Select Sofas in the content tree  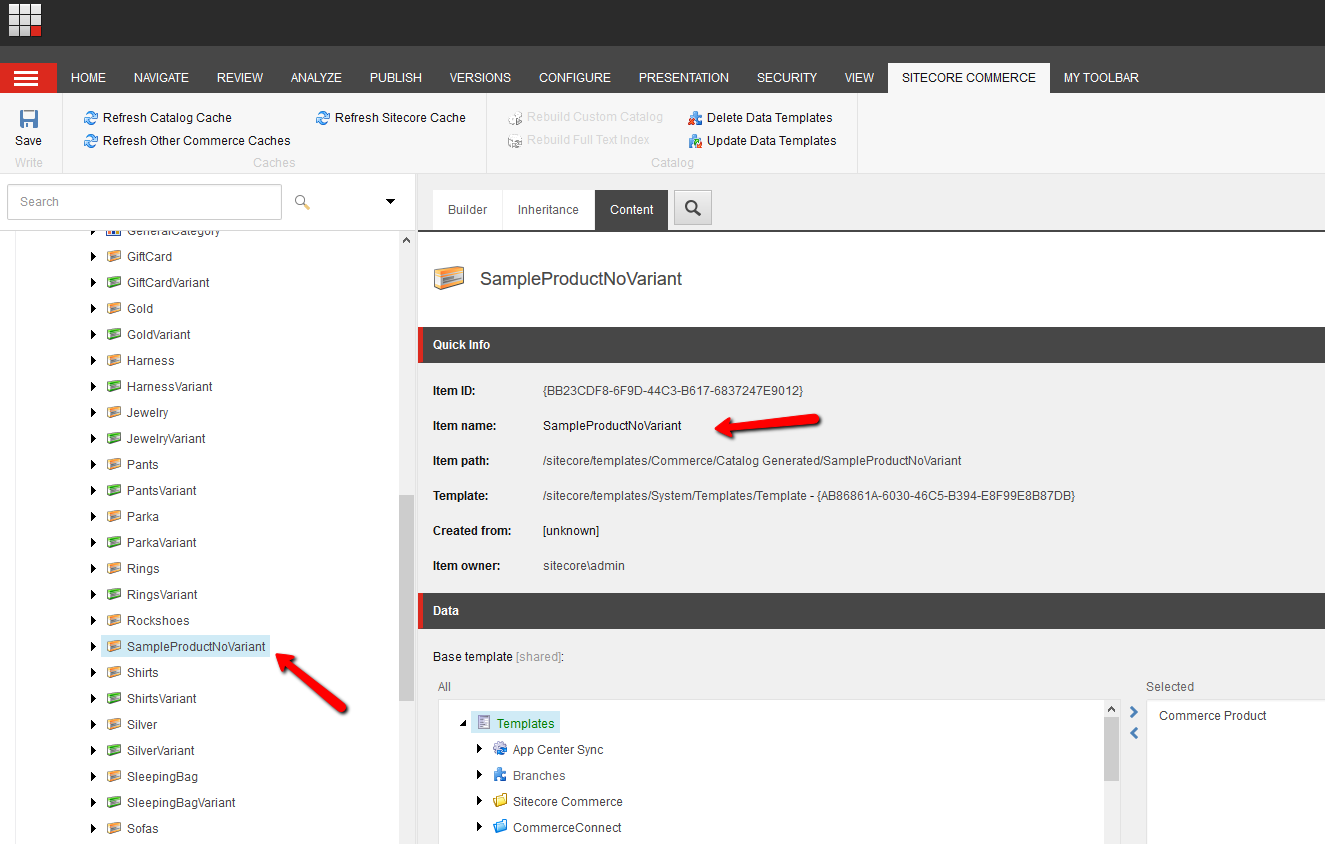point(142,829)
